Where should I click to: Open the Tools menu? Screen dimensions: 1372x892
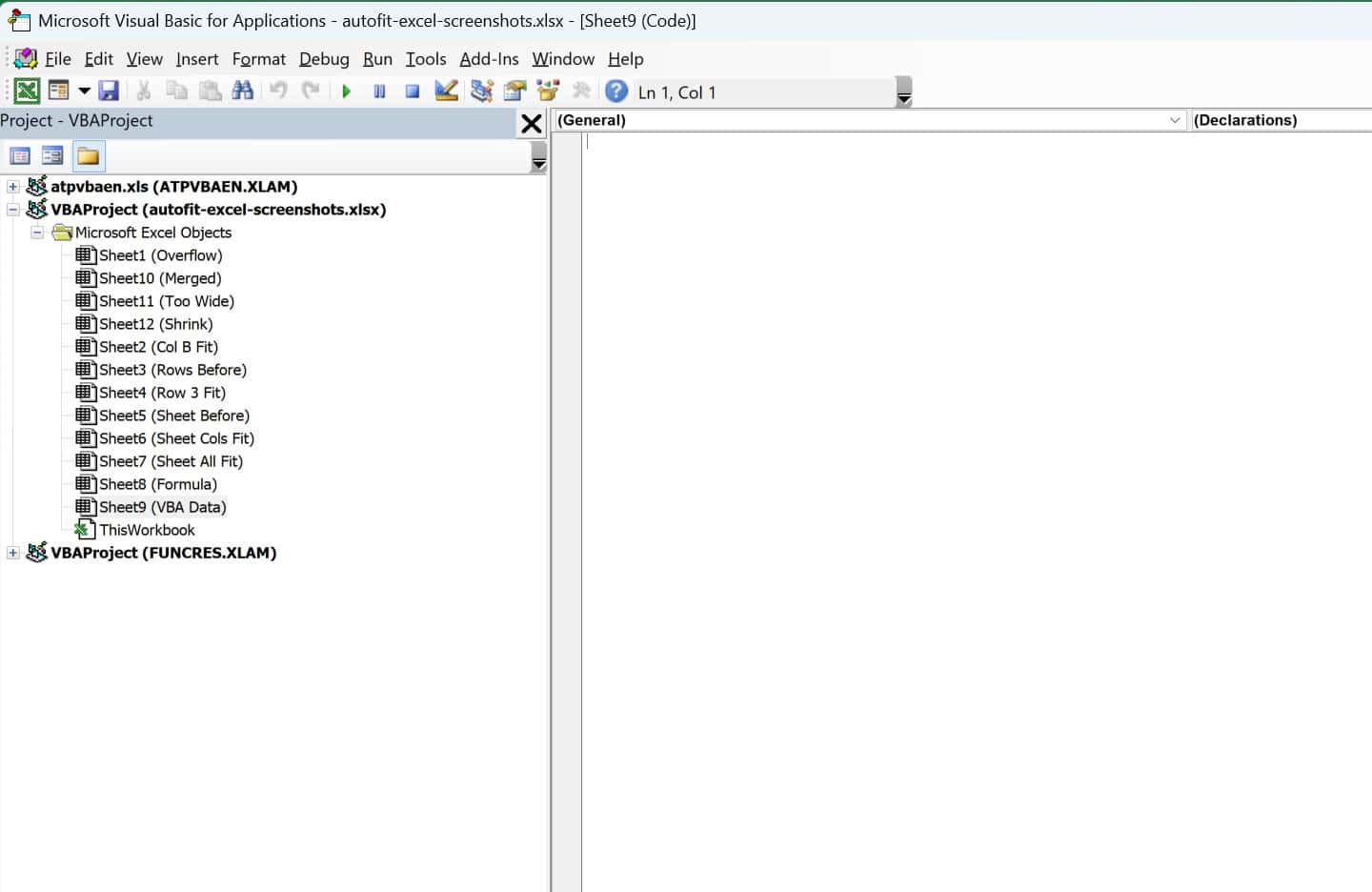click(426, 59)
